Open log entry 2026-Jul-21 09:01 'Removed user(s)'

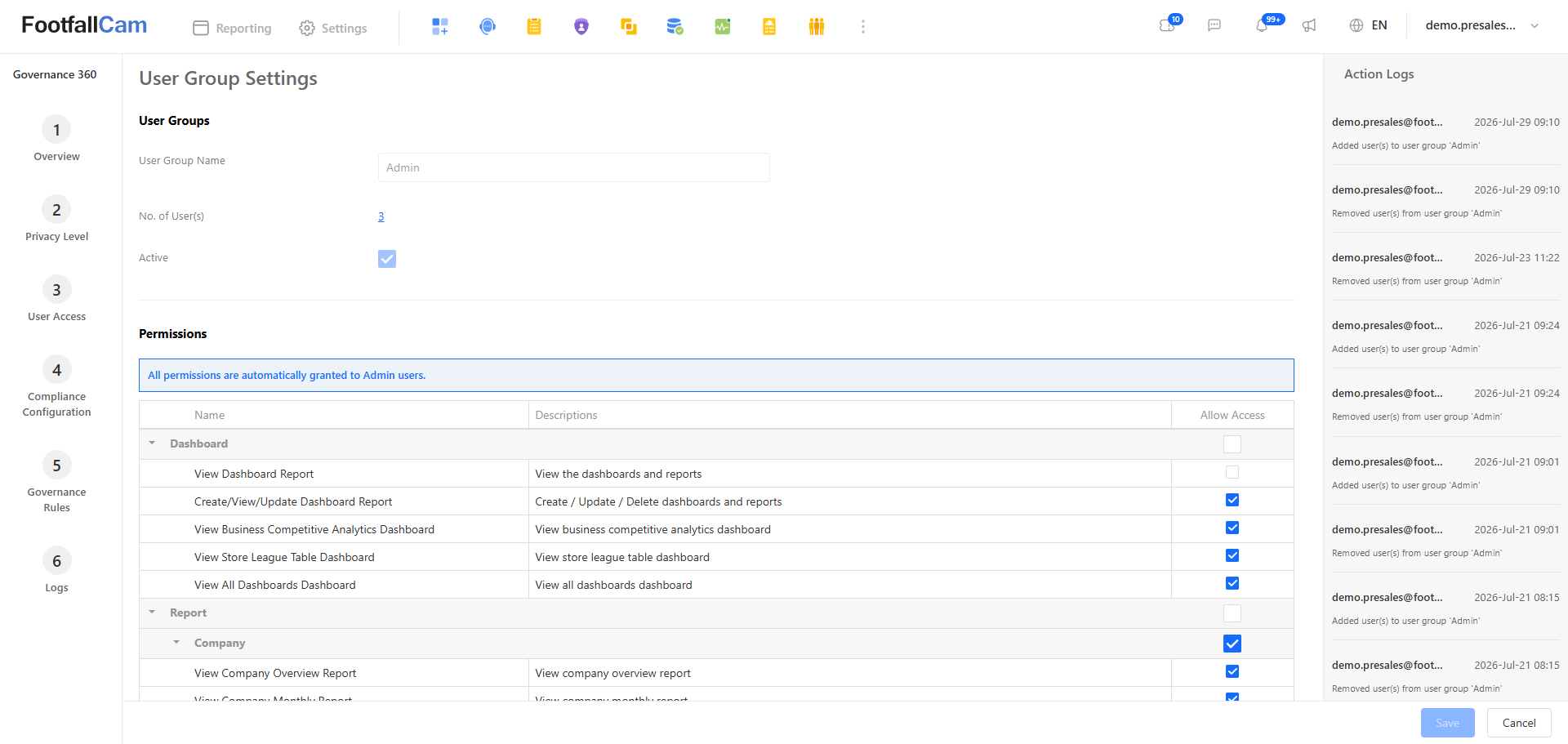tap(1445, 541)
